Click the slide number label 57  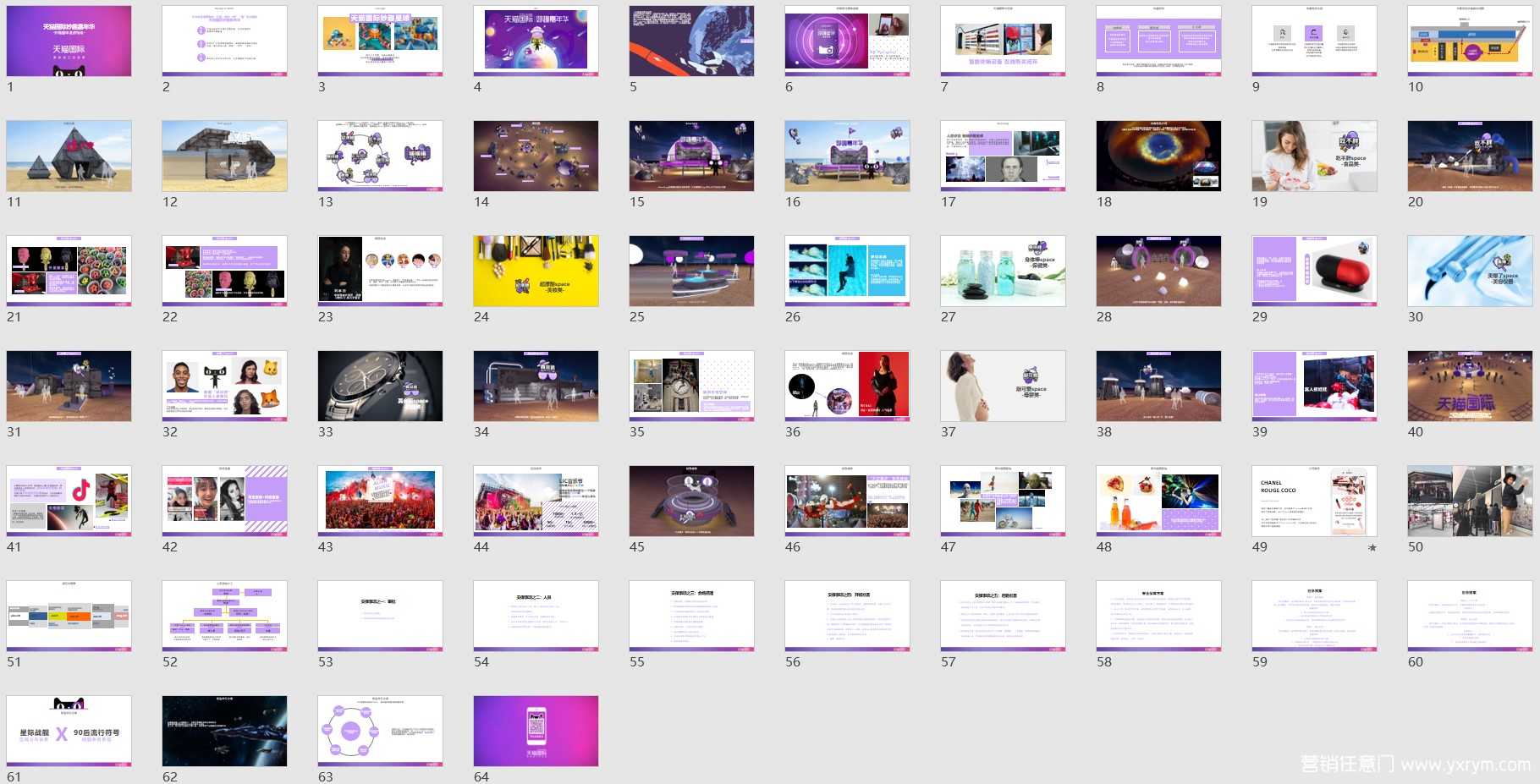pos(949,662)
